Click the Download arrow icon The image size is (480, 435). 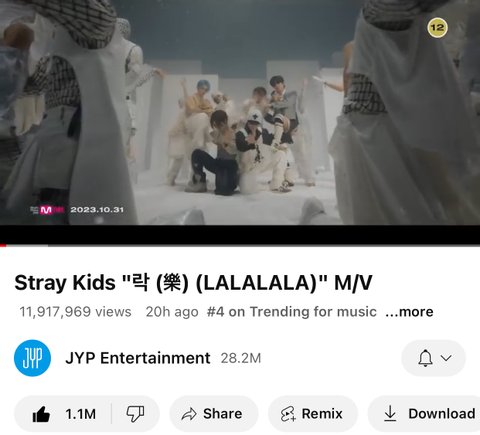coord(390,414)
